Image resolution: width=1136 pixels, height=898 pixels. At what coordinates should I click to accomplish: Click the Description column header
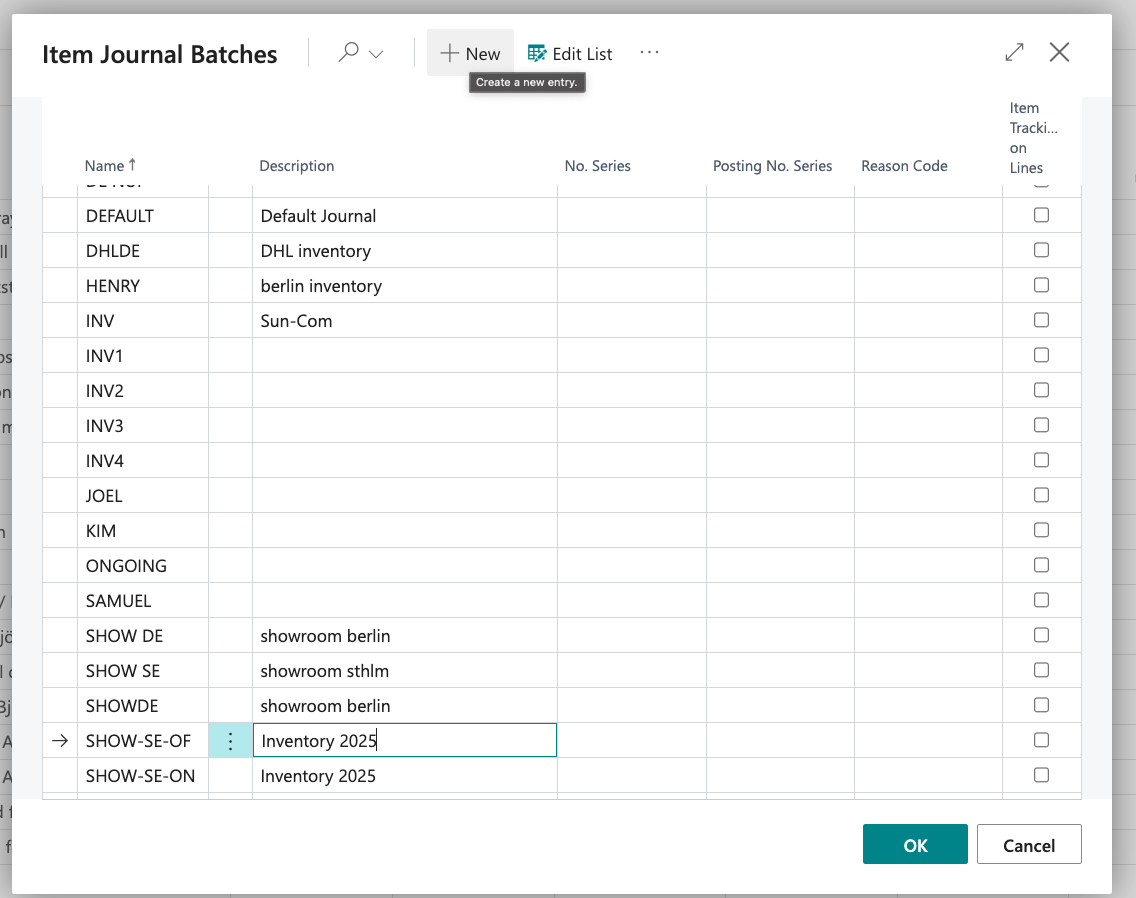tap(297, 166)
